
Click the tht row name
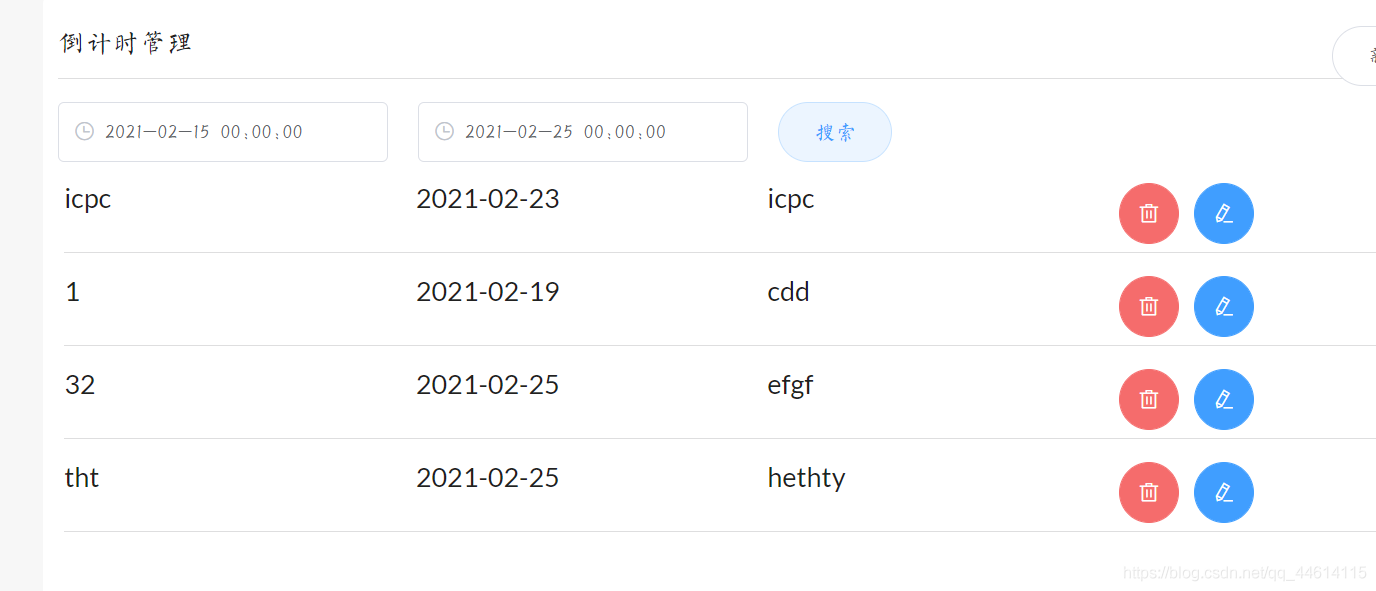pyautogui.click(x=82, y=478)
